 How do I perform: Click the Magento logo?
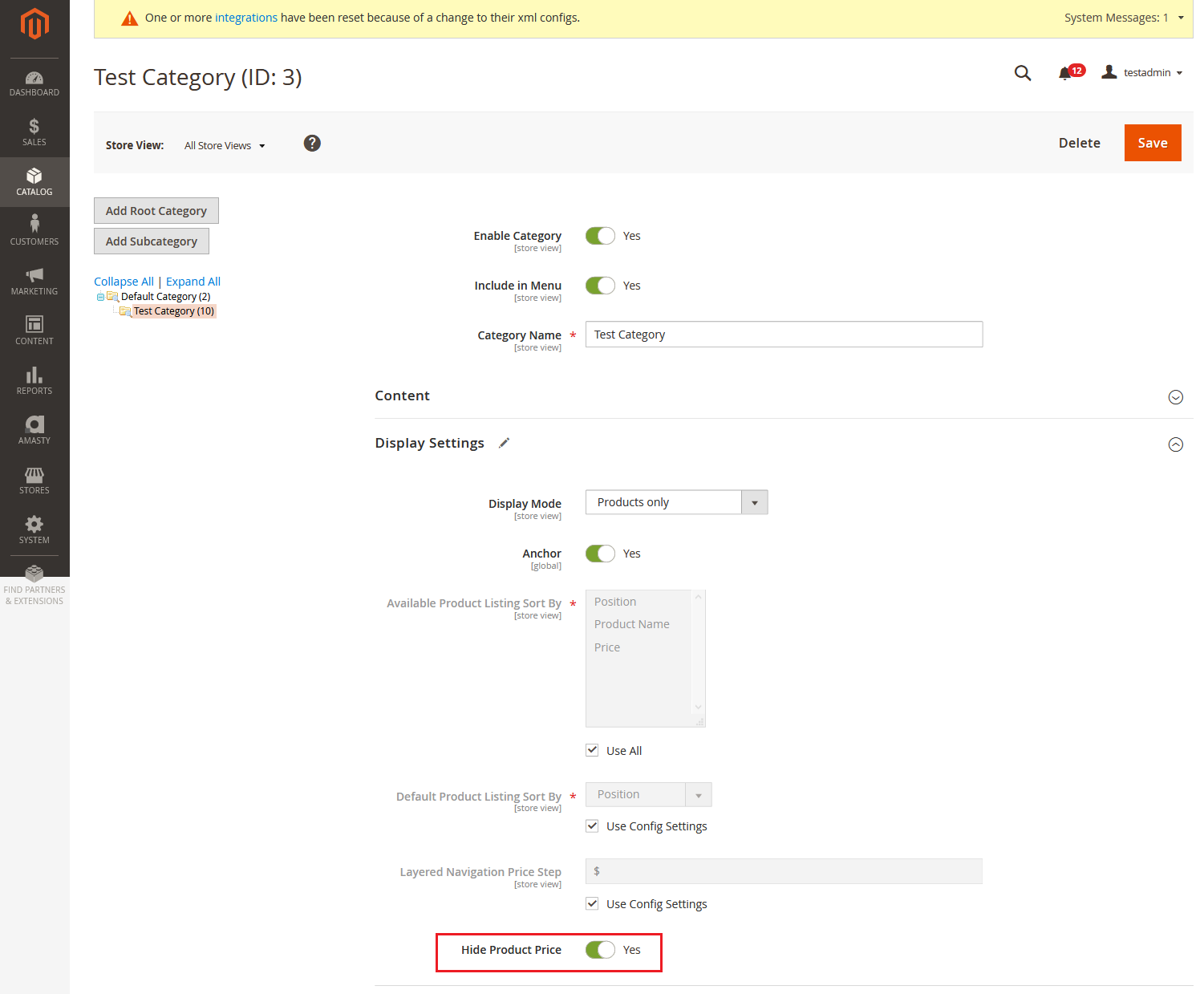[x=34, y=24]
